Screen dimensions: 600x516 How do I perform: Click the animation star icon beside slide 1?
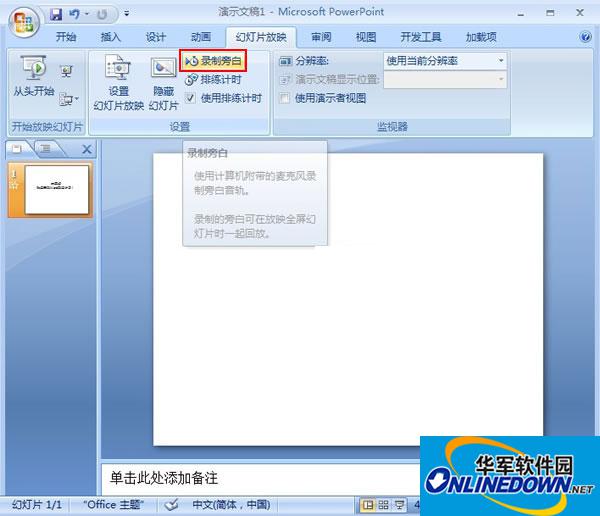click(15, 186)
